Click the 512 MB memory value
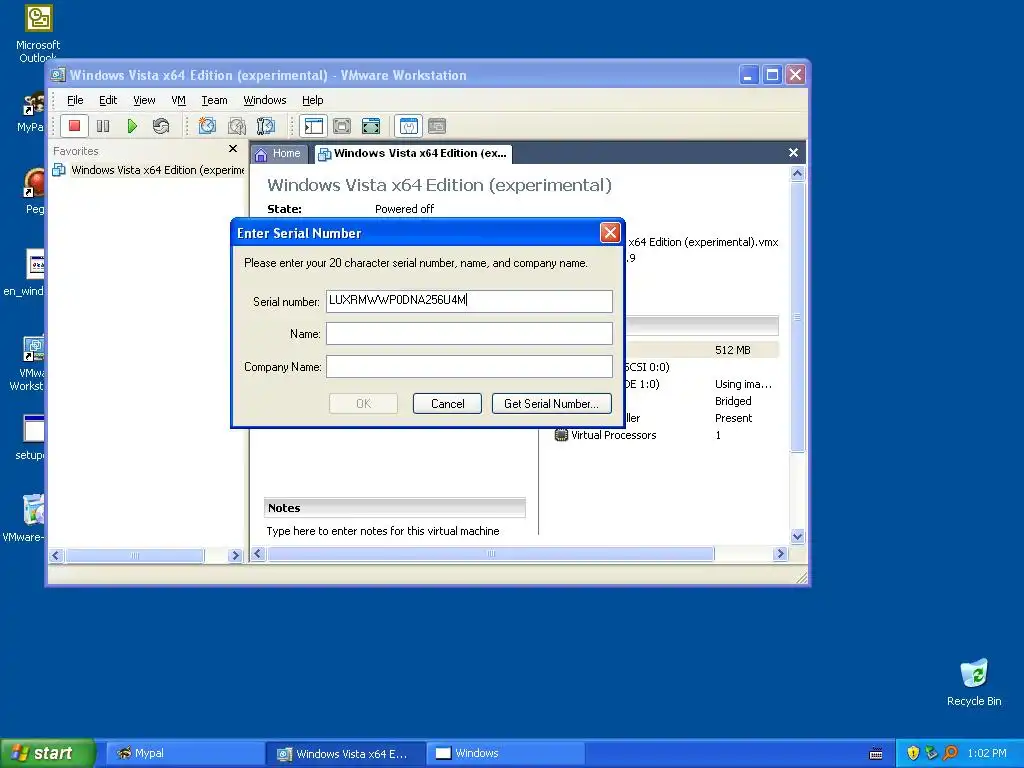Screen dimensions: 1024x768 (733, 350)
